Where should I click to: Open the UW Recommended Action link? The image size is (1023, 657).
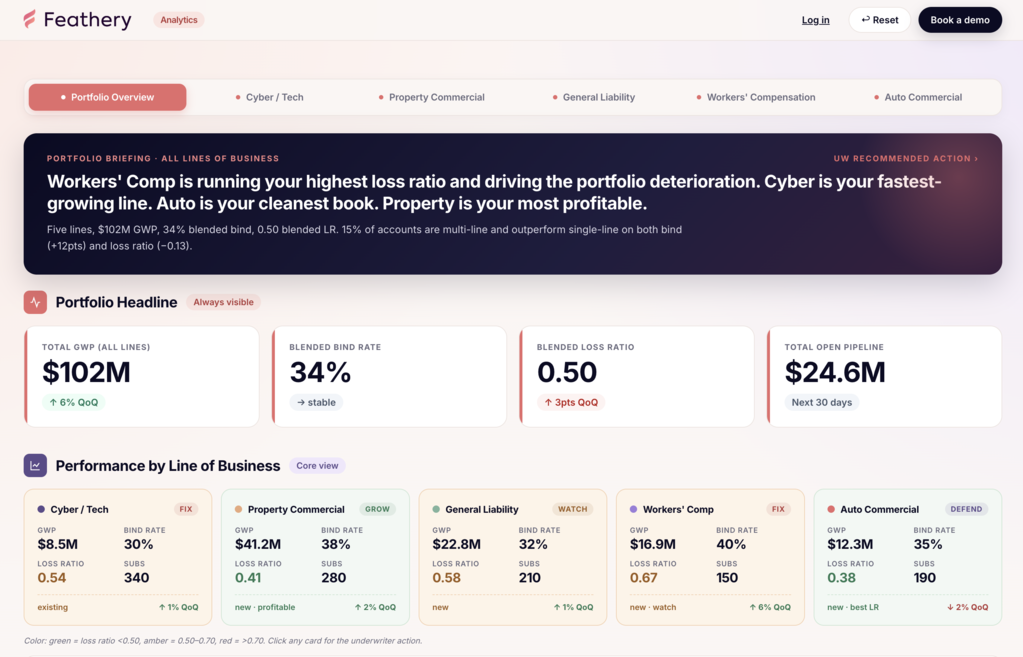click(906, 159)
